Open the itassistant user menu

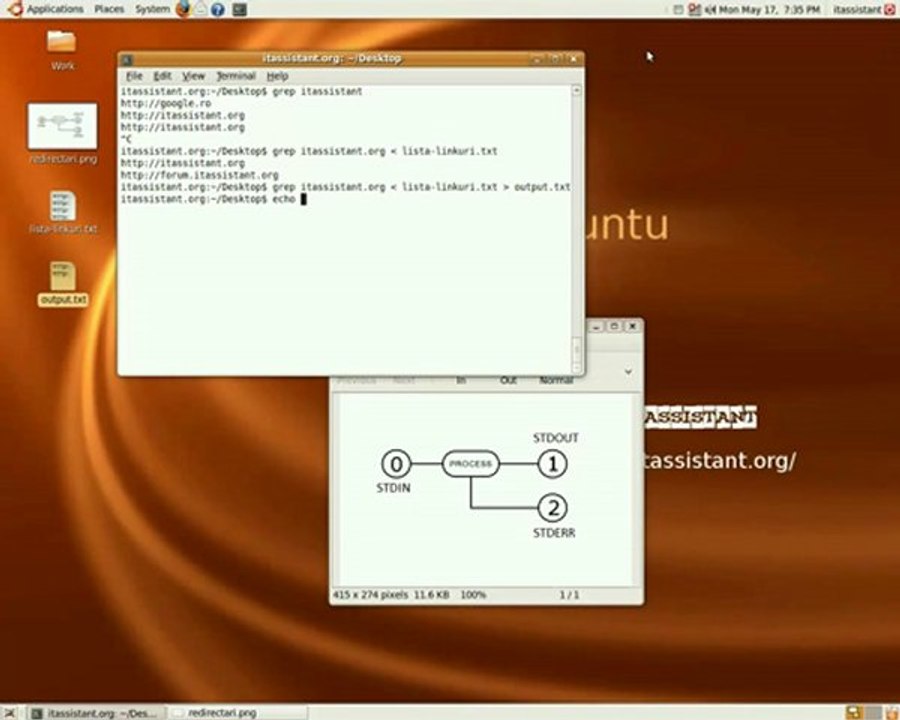856,9
